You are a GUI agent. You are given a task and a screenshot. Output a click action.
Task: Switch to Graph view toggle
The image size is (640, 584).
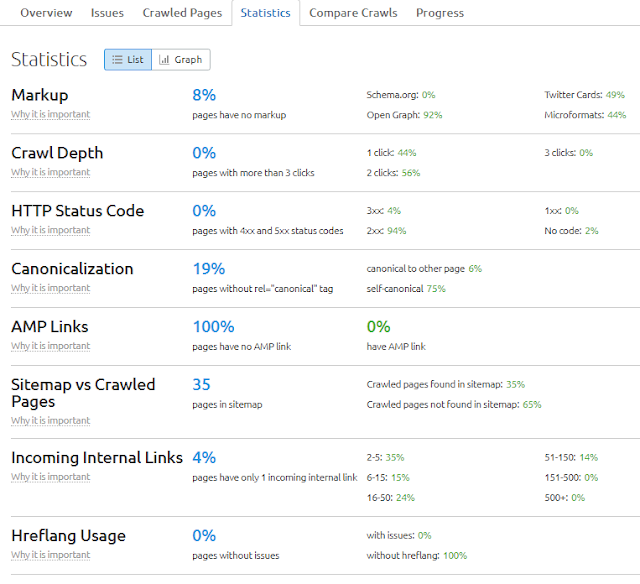coord(181,60)
